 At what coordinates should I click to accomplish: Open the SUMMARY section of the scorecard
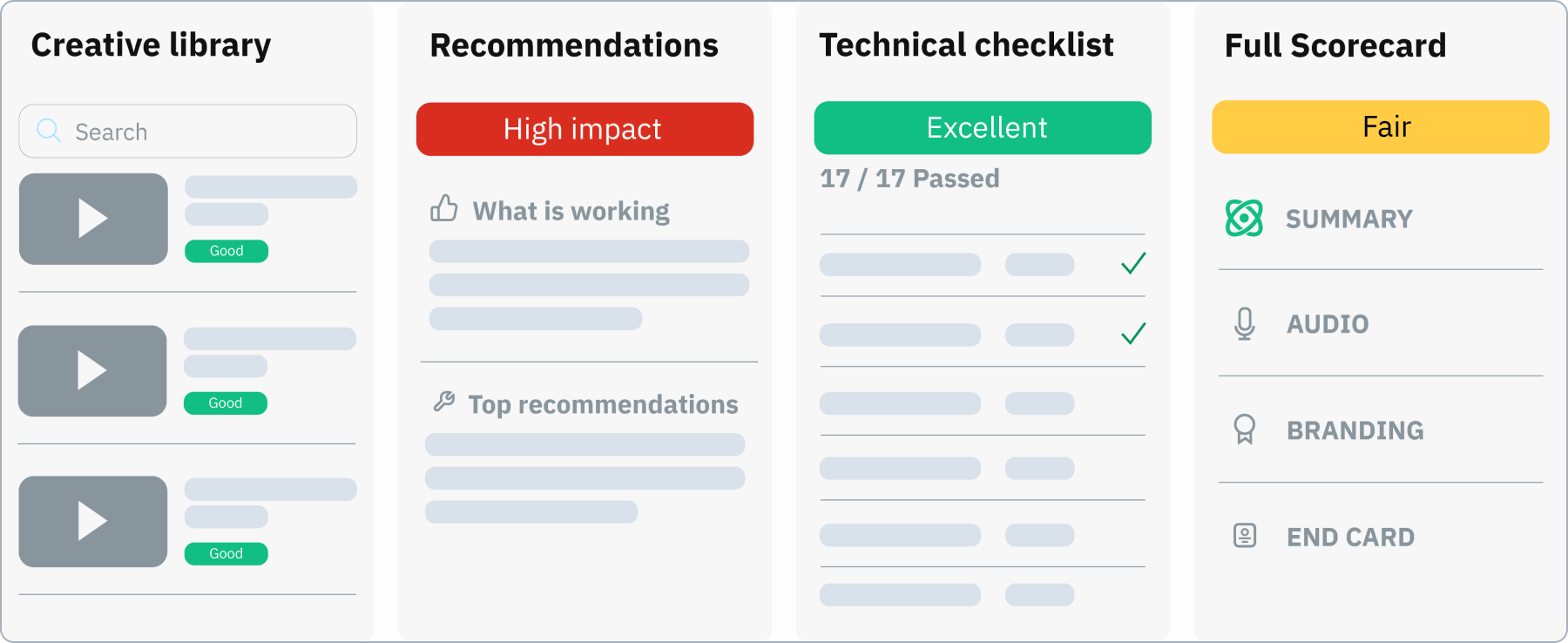coord(1348,219)
